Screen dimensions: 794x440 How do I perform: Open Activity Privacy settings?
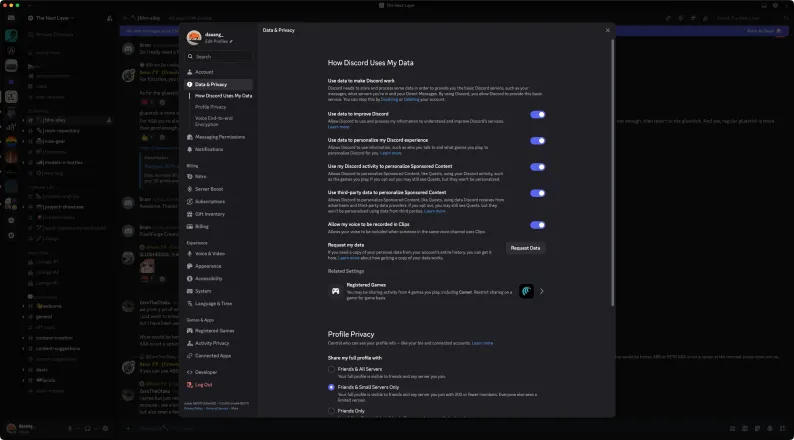218,343
